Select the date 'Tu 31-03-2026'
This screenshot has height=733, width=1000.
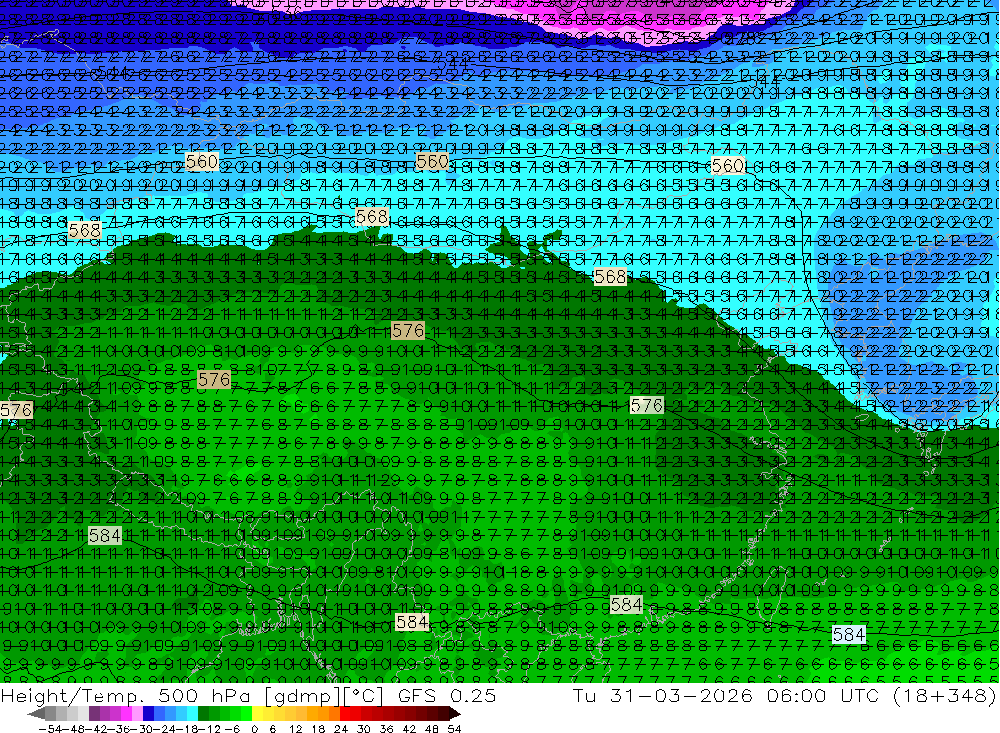coord(662,695)
